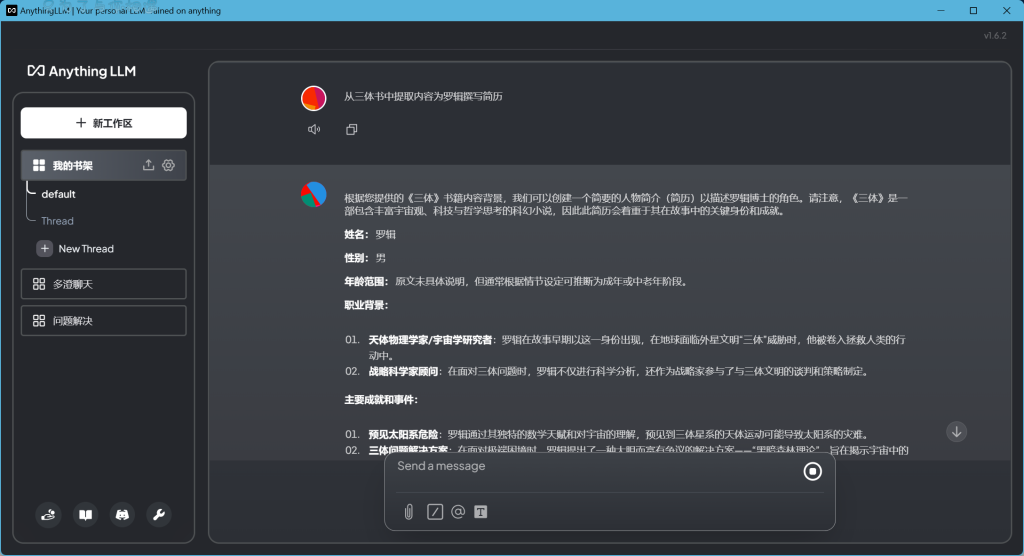Open the documentation book icon
This screenshot has width=1024, height=556.
click(86, 515)
